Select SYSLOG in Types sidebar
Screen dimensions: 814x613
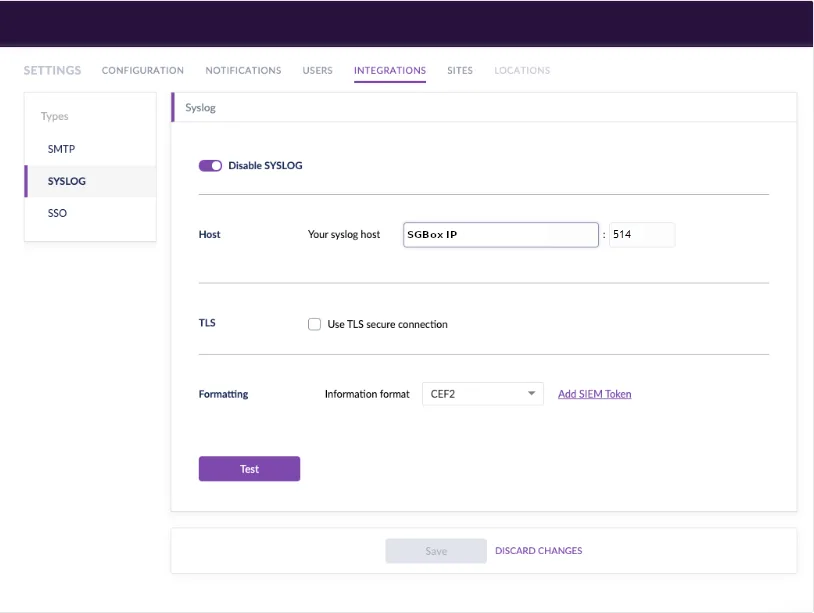(x=90, y=181)
